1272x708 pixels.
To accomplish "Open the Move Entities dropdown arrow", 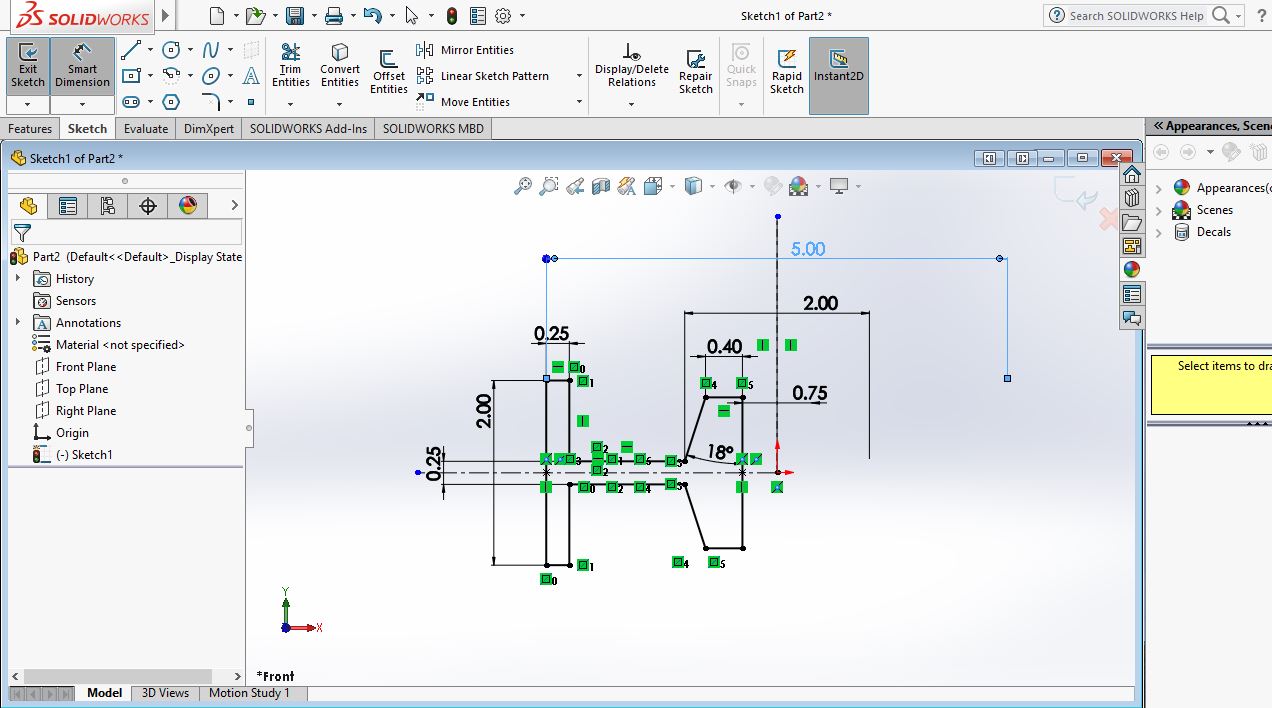I will [x=579, y=102].
